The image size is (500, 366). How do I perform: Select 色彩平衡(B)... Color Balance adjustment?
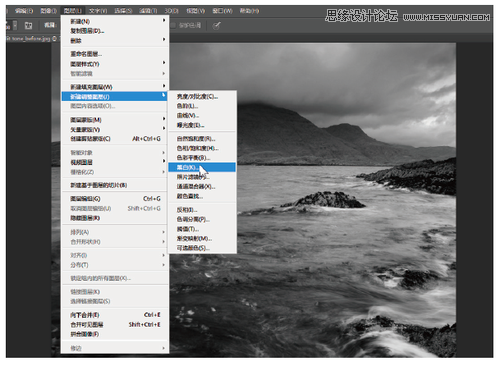click(x=202, y=158)
